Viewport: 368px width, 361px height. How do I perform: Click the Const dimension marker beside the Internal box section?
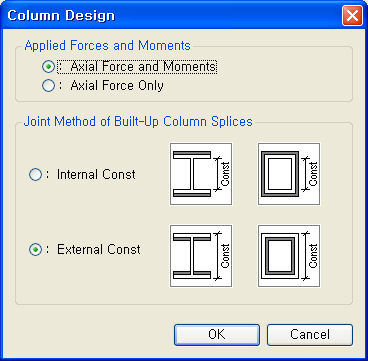click(x=311, y=174)
